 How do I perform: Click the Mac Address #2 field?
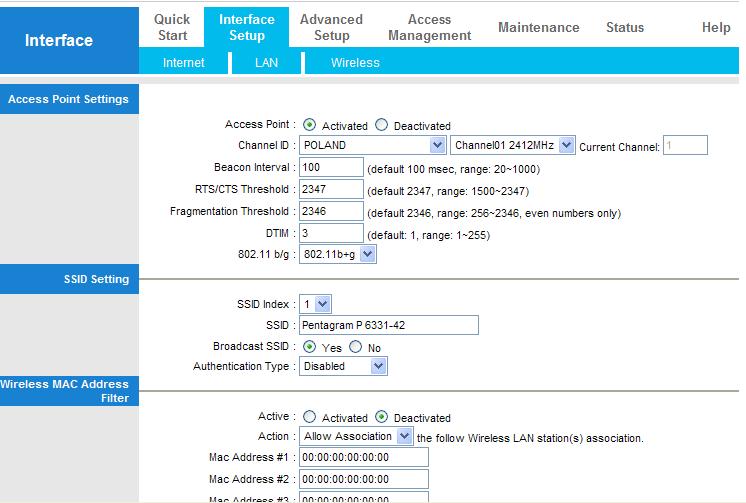(363, 479)
